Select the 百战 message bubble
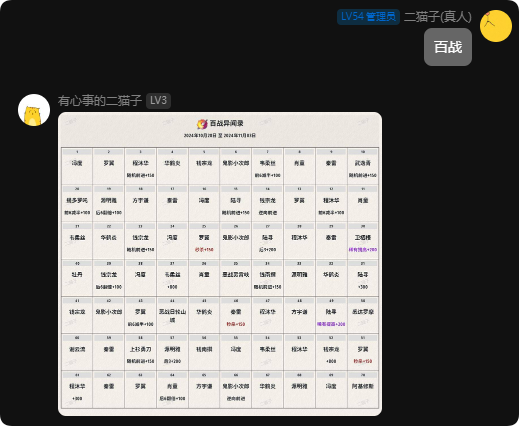 coord(448,47)
